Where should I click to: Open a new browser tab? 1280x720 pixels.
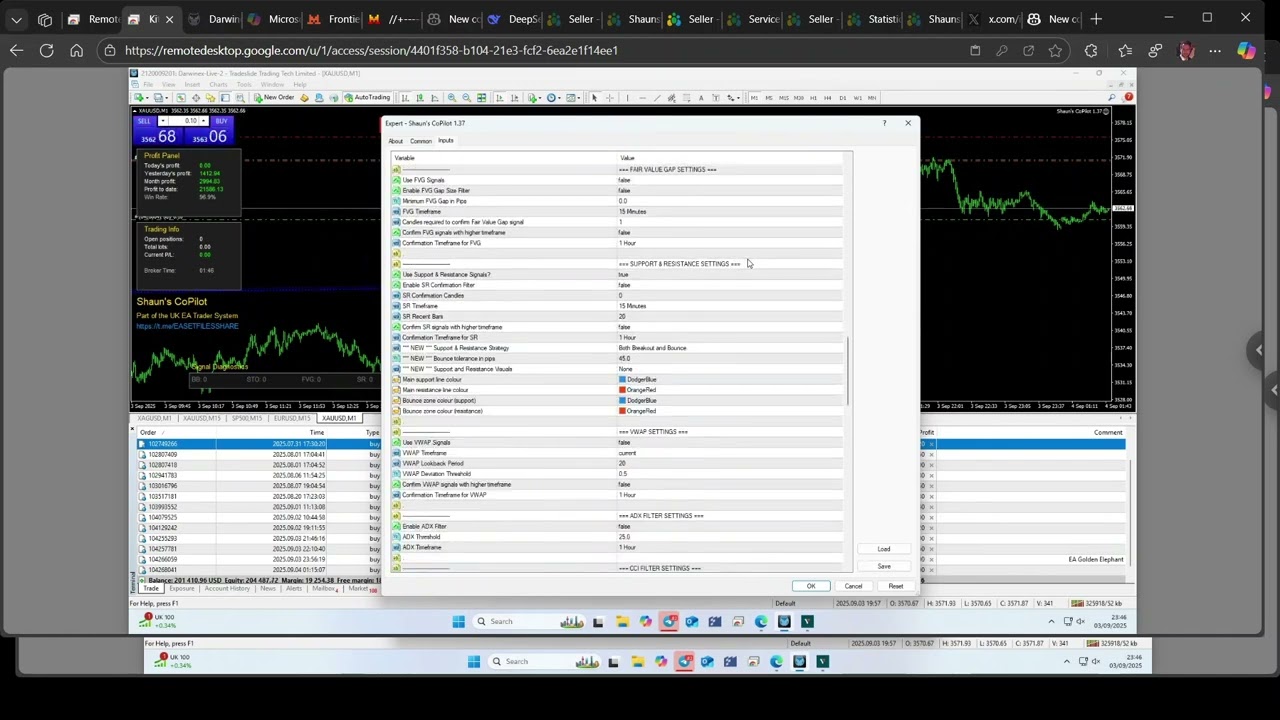(1096, 19)
